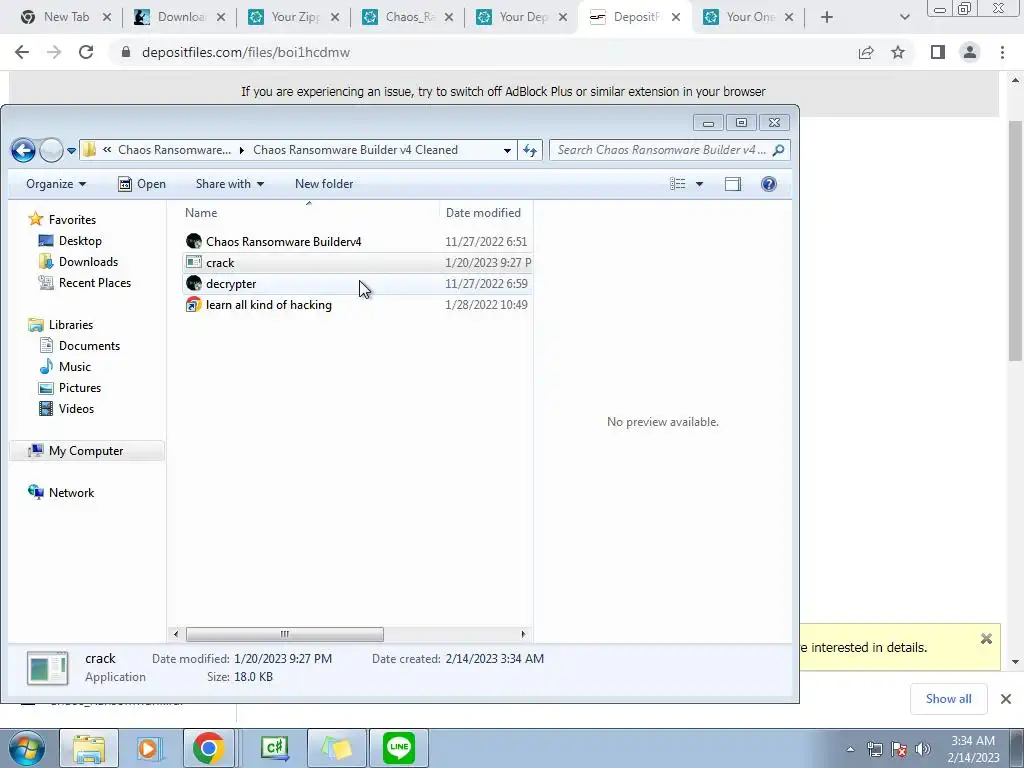Toggle the preview pane button
The image size is (1024, 768).
(733, 184)
